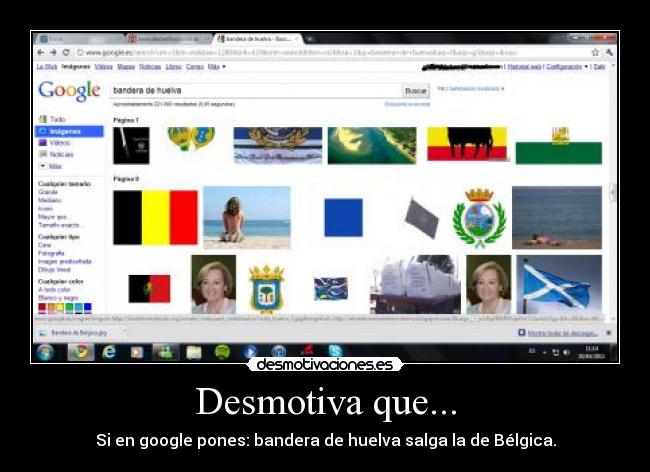
Task: Open the Belgian flag image result
Action: click(155, 218)
